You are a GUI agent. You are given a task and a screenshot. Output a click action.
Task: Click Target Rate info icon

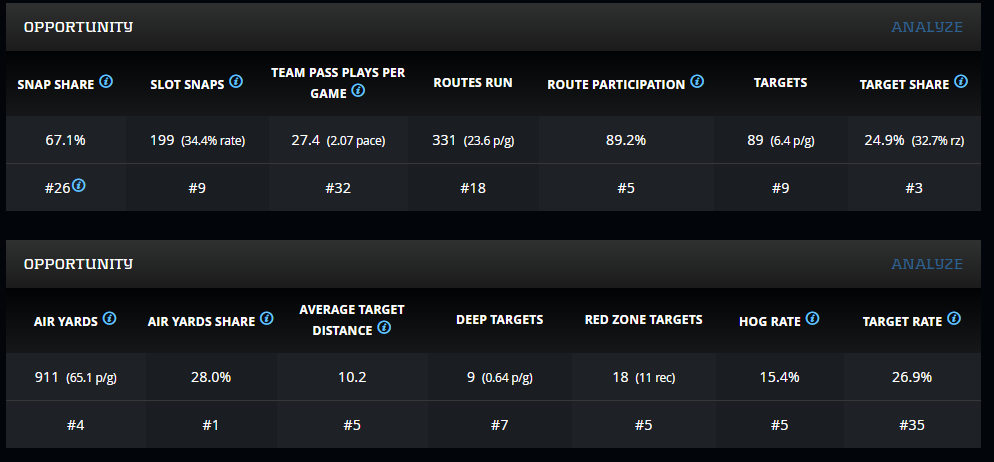coord(954,319)
